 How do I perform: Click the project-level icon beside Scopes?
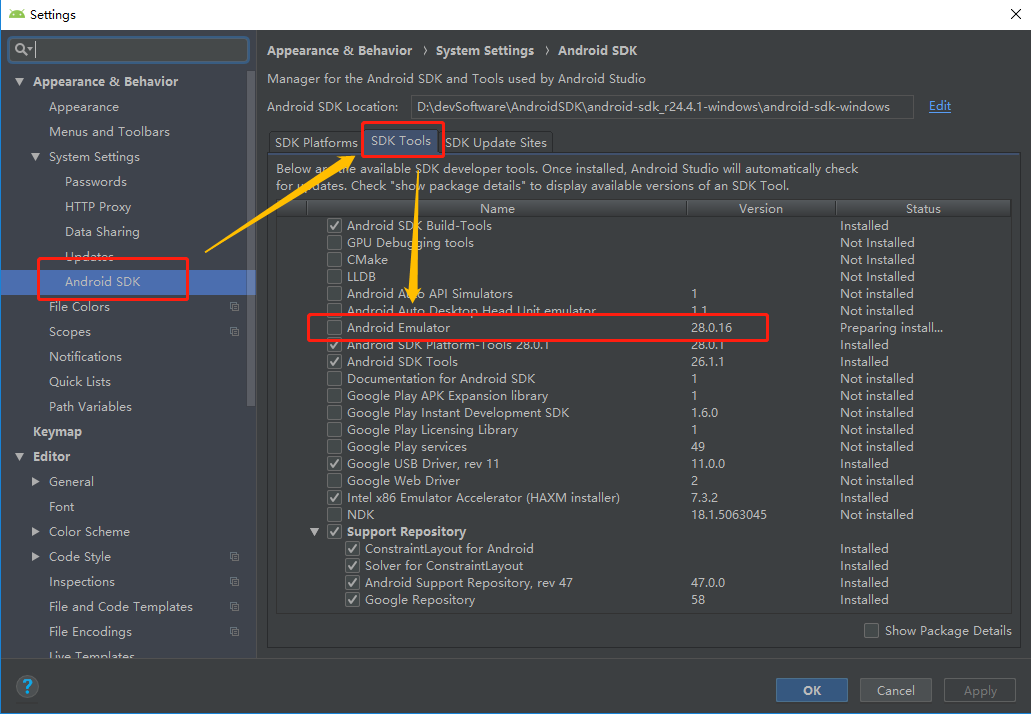click(x=234, y=331)
